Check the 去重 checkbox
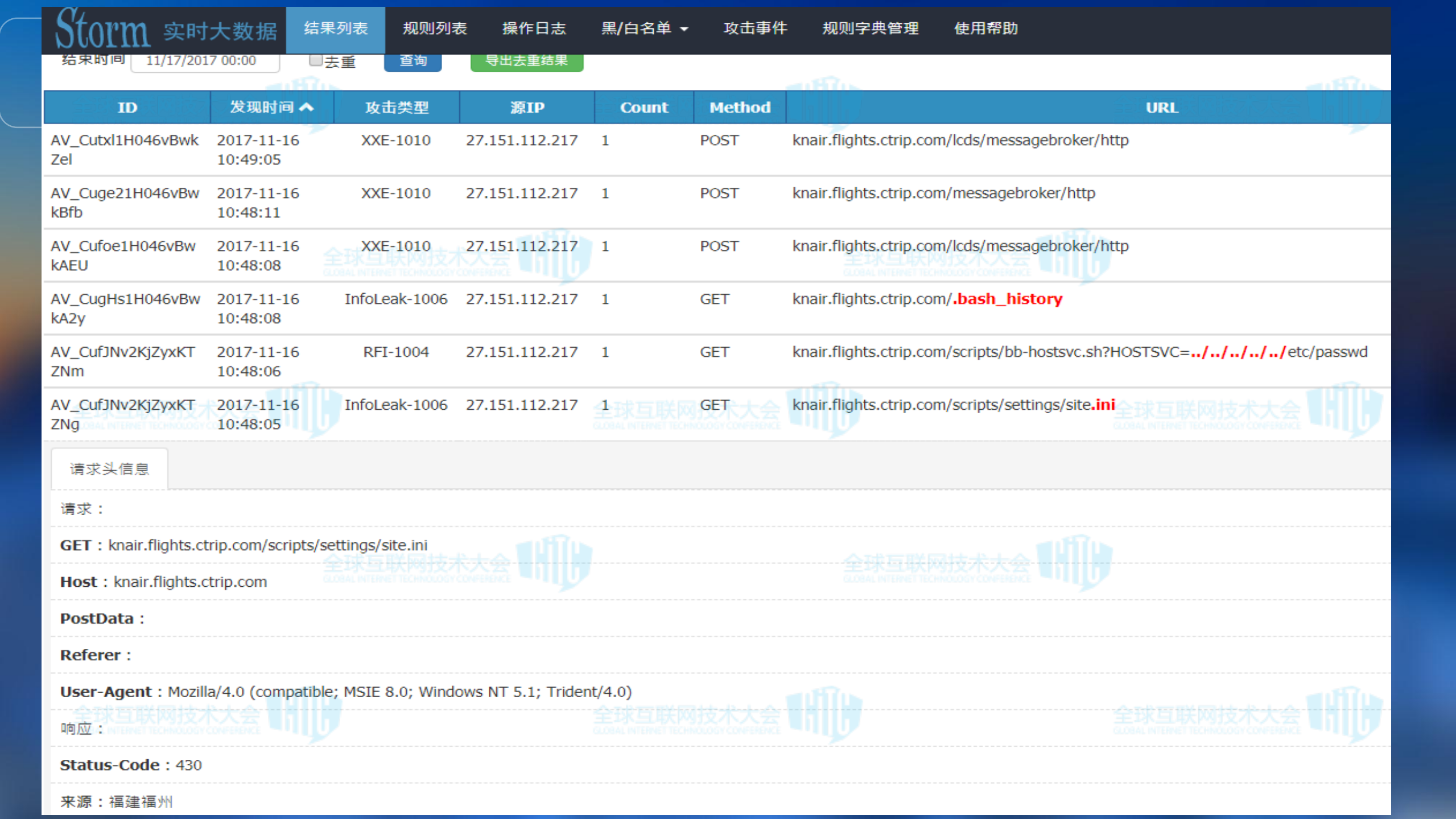1456x819 pixels. (x=315, y=59)
